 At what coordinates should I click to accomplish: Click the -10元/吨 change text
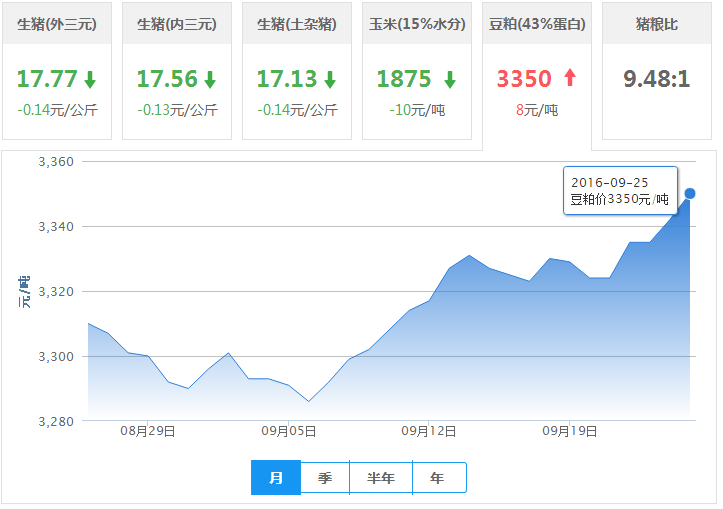[417, 110]
